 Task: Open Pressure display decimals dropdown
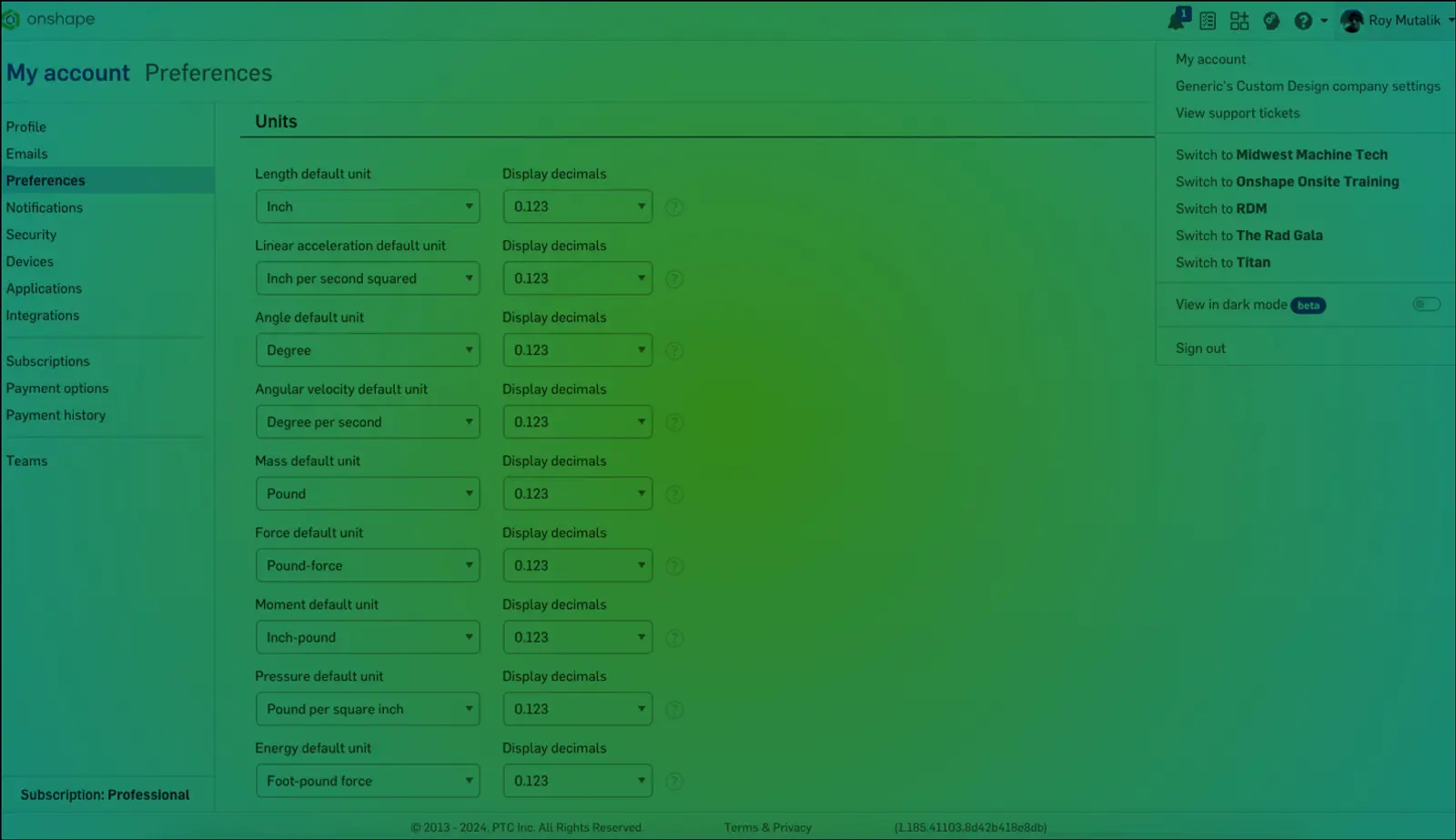point(578,709)
